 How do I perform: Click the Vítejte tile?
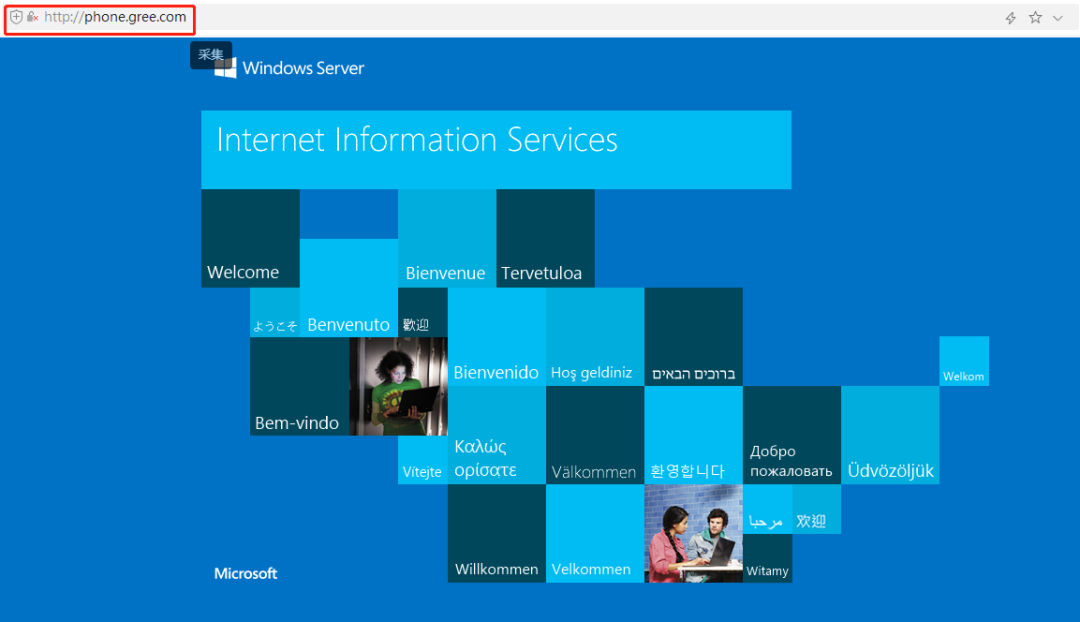pyautogui.click(x=423, y=460)
